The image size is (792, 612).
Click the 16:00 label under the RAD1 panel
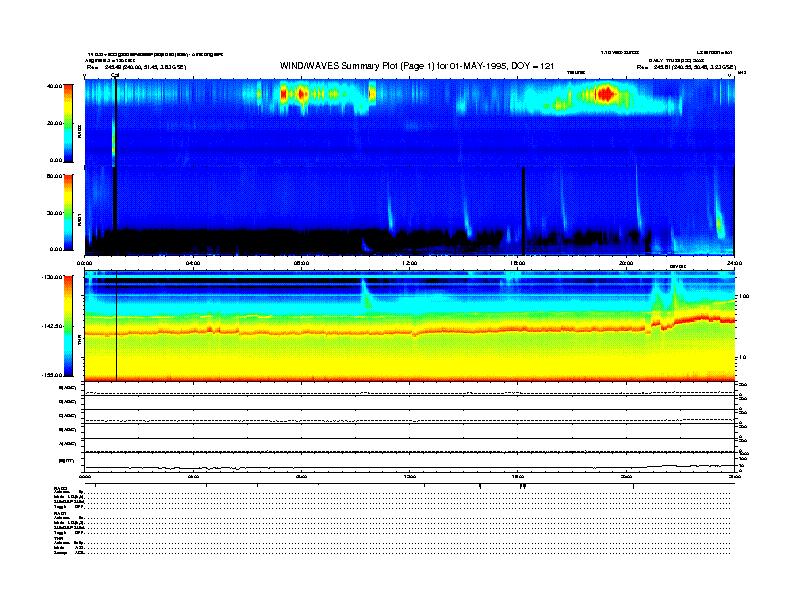tap(518, 263)
